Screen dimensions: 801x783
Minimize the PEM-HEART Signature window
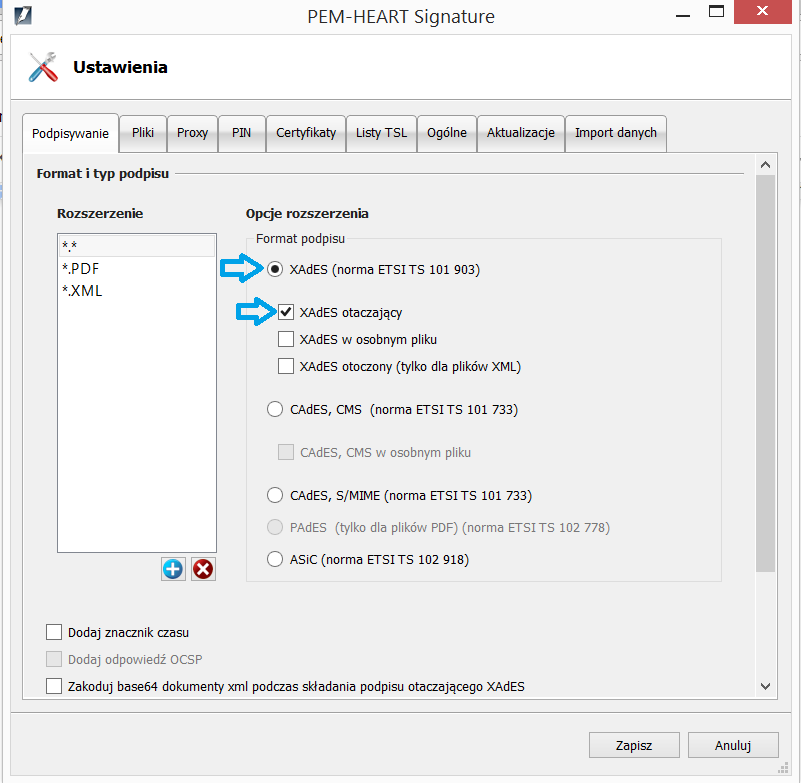[682, 15]
